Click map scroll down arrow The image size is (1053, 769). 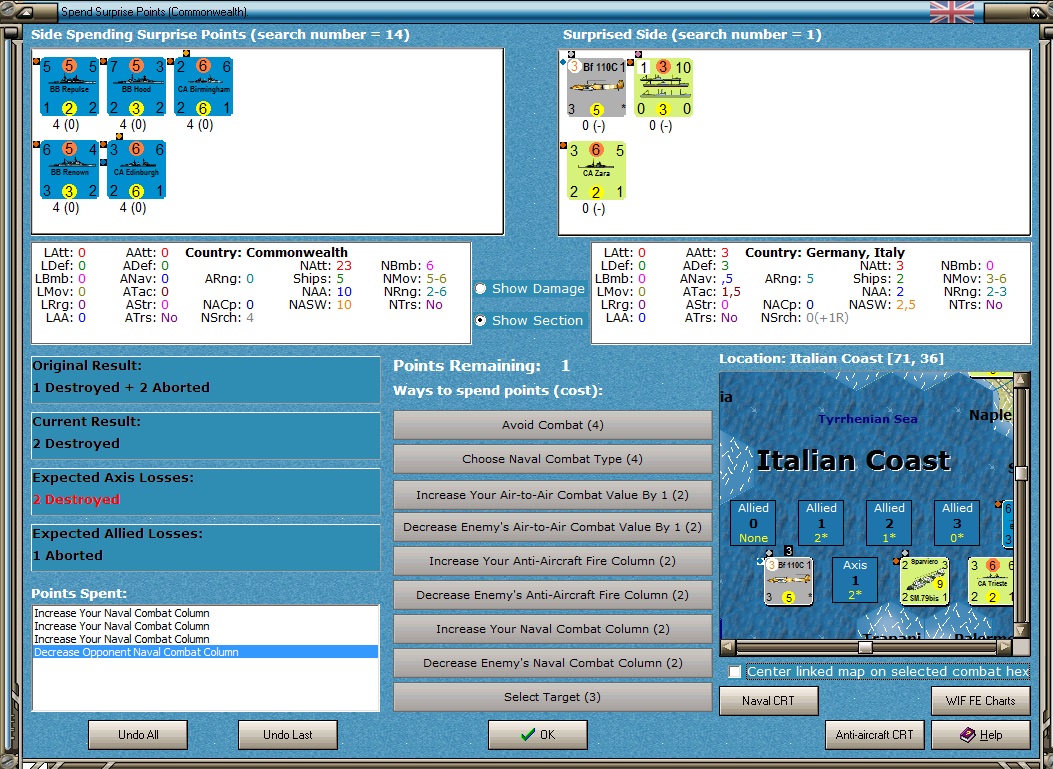(x=1021, y=631)
